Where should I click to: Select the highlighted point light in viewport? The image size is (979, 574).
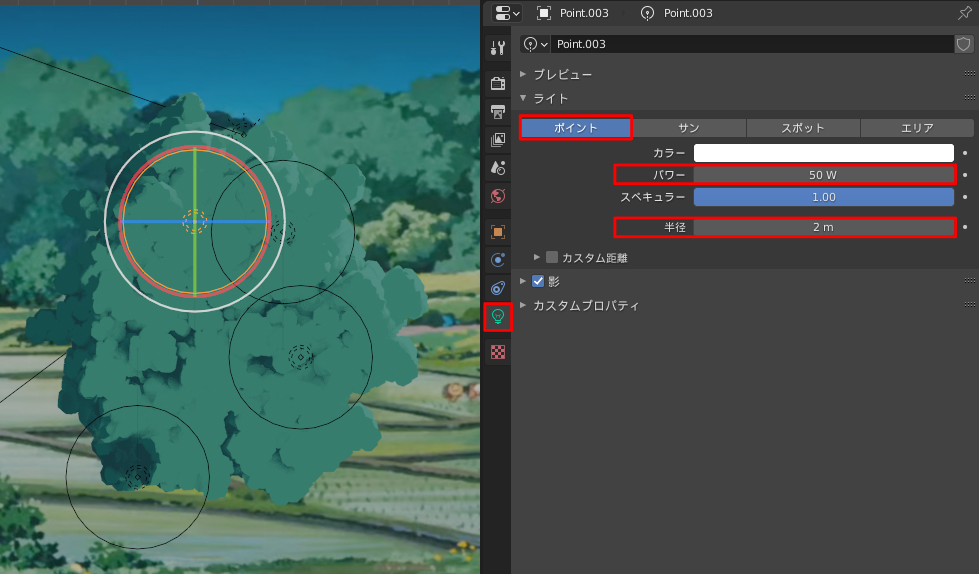[x=194, y=221]
